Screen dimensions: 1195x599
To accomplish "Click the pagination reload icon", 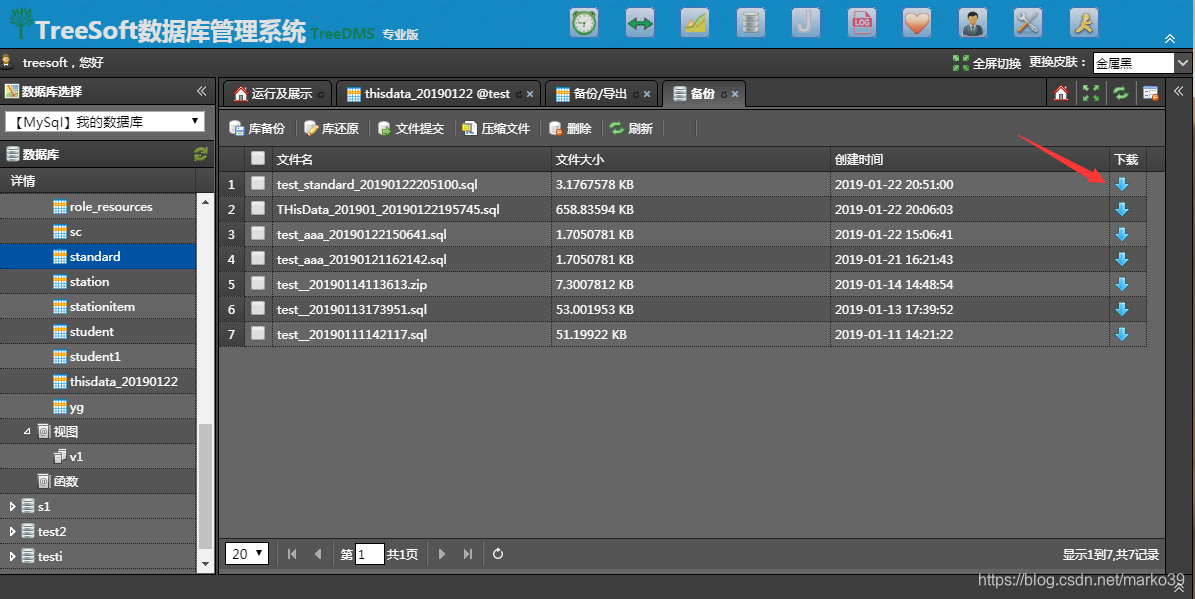I will click(x=498, y=554).
